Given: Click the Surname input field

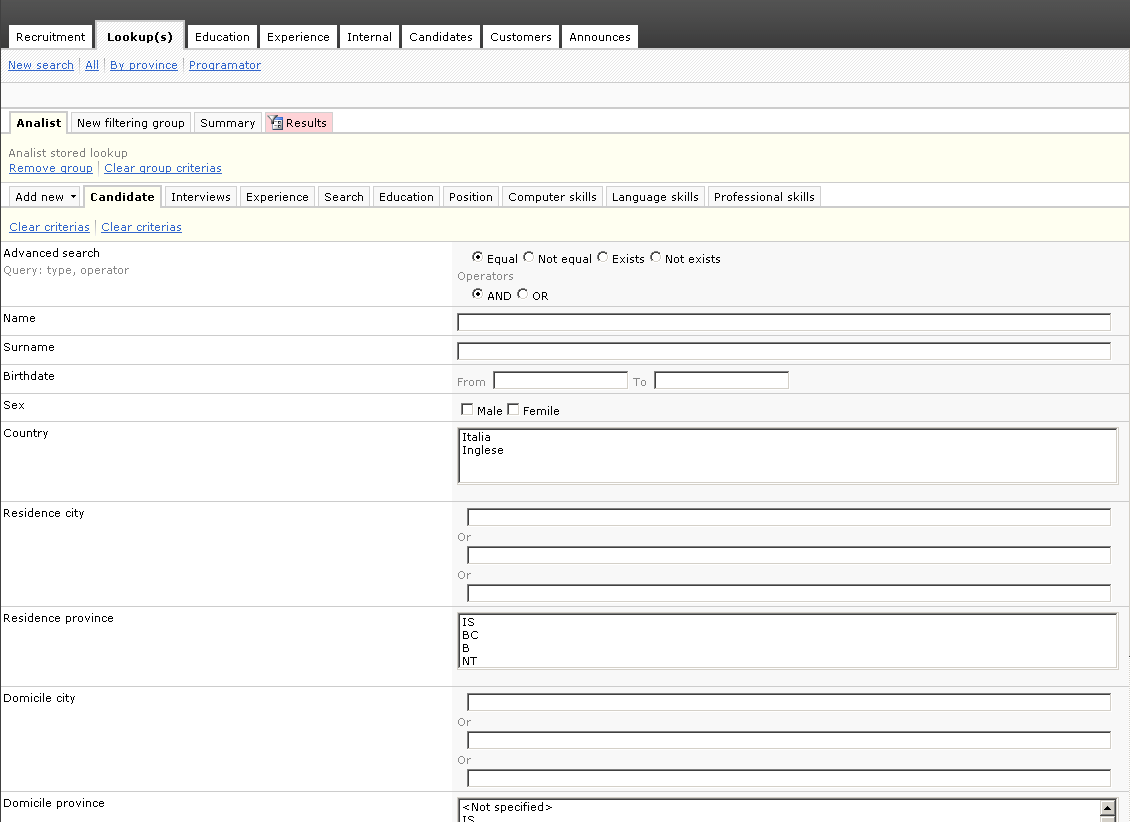Looking at the screenshot, I should tap(784, 351).
